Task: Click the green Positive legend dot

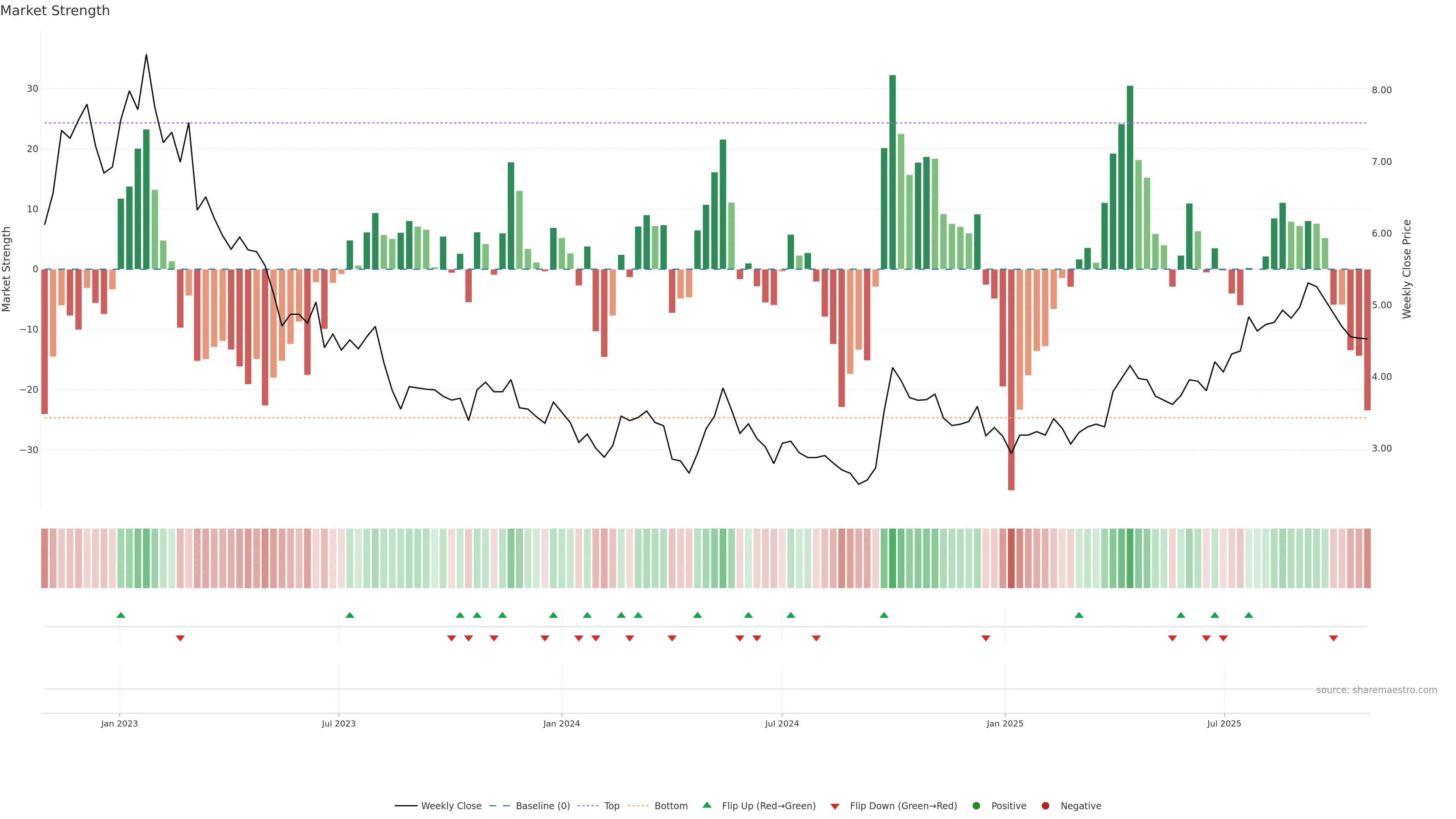Action: click(x=976, y=806)
